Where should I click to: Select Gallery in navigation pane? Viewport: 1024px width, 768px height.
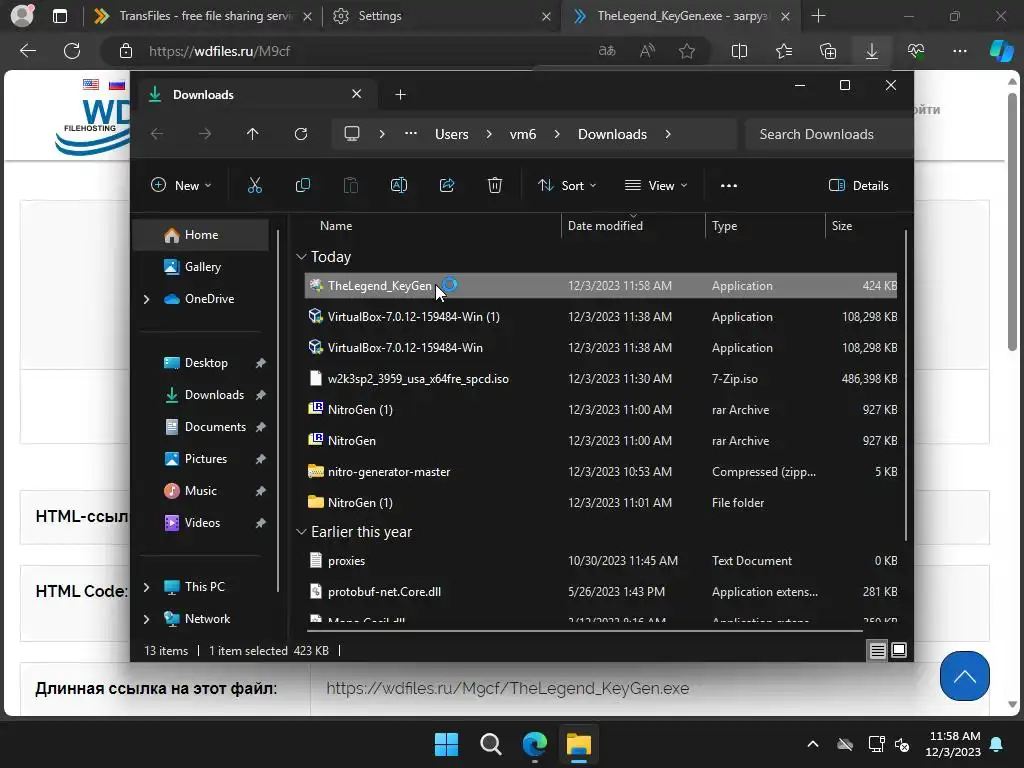tap(201, 267)
